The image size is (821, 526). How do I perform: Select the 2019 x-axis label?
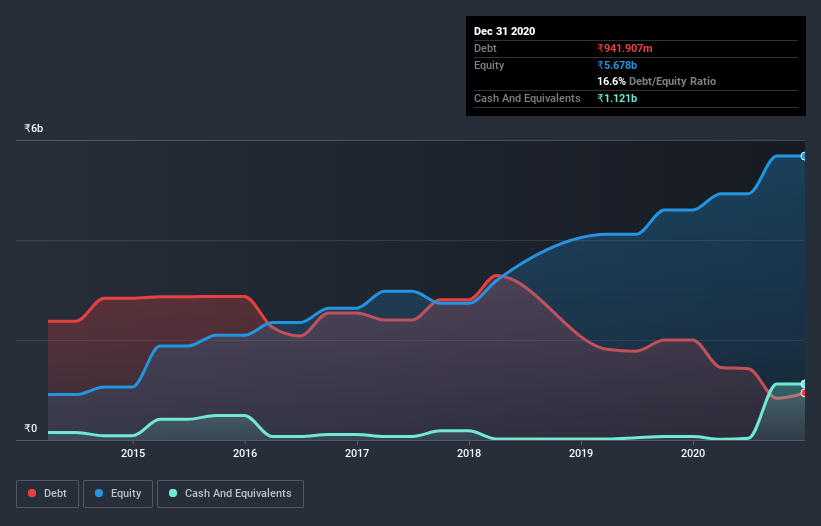point(581,453)
